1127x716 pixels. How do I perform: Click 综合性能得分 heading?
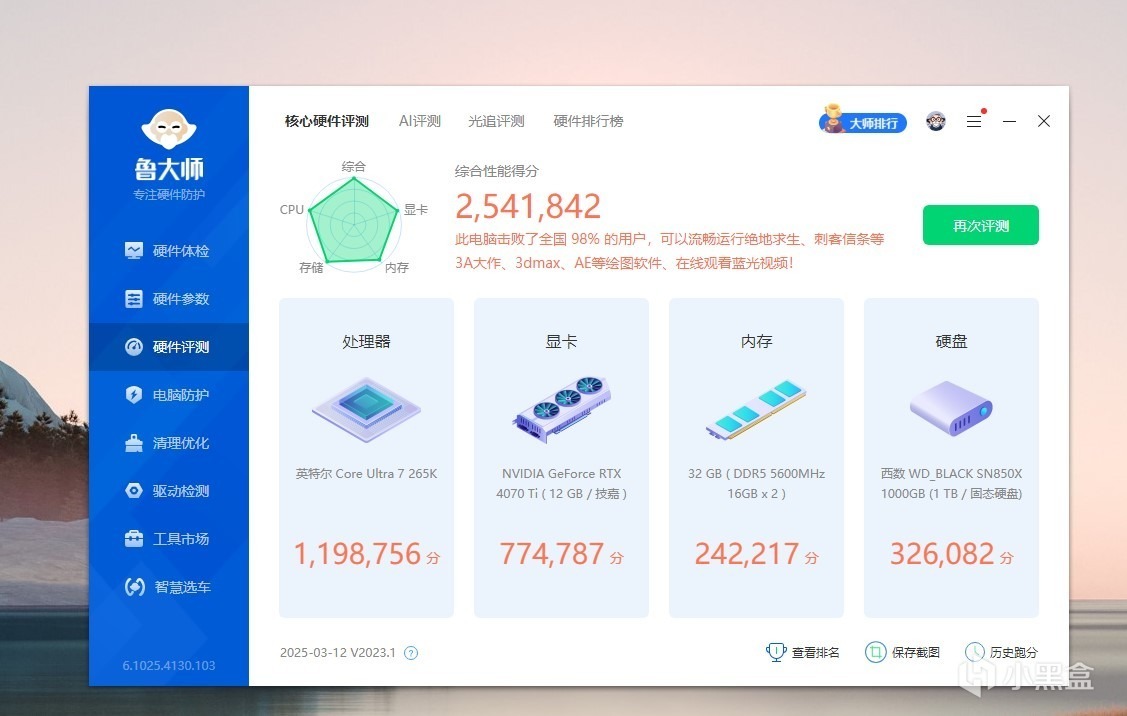tap(497, 171)
